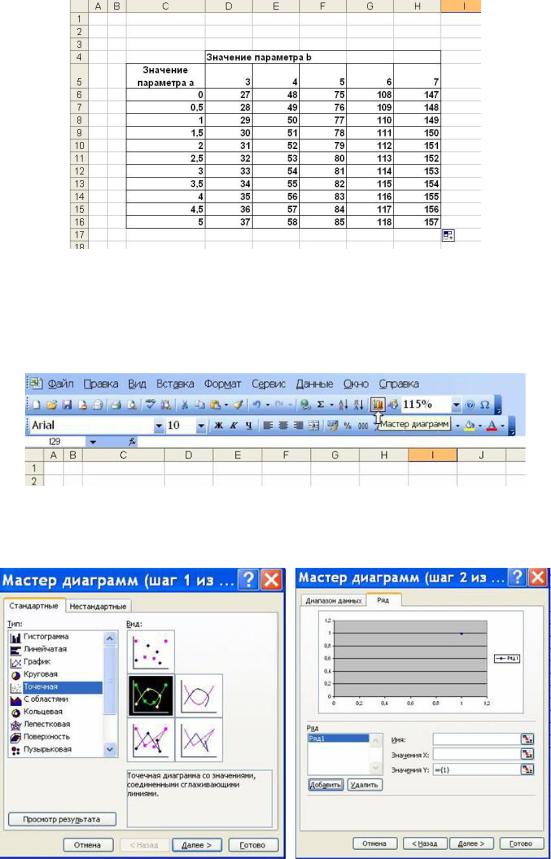The width and height of the screenshot is (551, 859).
Task: Click the Просмотр результата button
Action: click(62, 819)
